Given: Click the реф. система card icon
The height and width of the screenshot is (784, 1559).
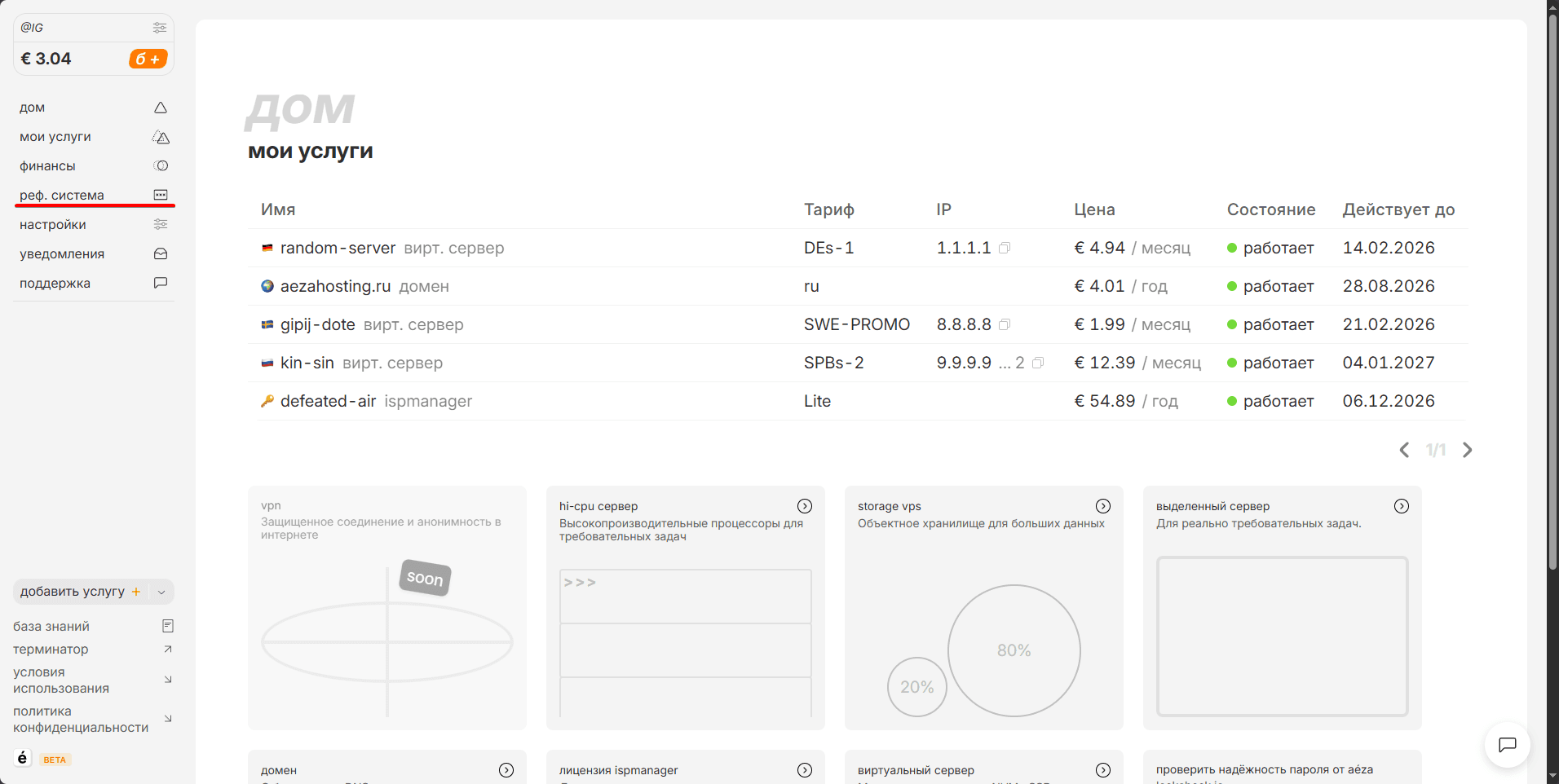Looking at the screenshot, I should (x=161, y=195).
